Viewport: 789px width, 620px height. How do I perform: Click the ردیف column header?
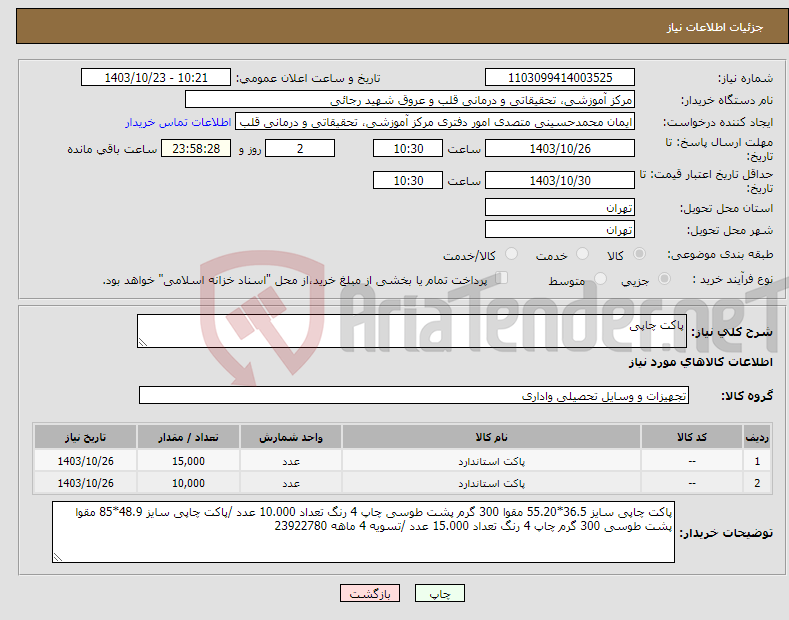(757, 437)
